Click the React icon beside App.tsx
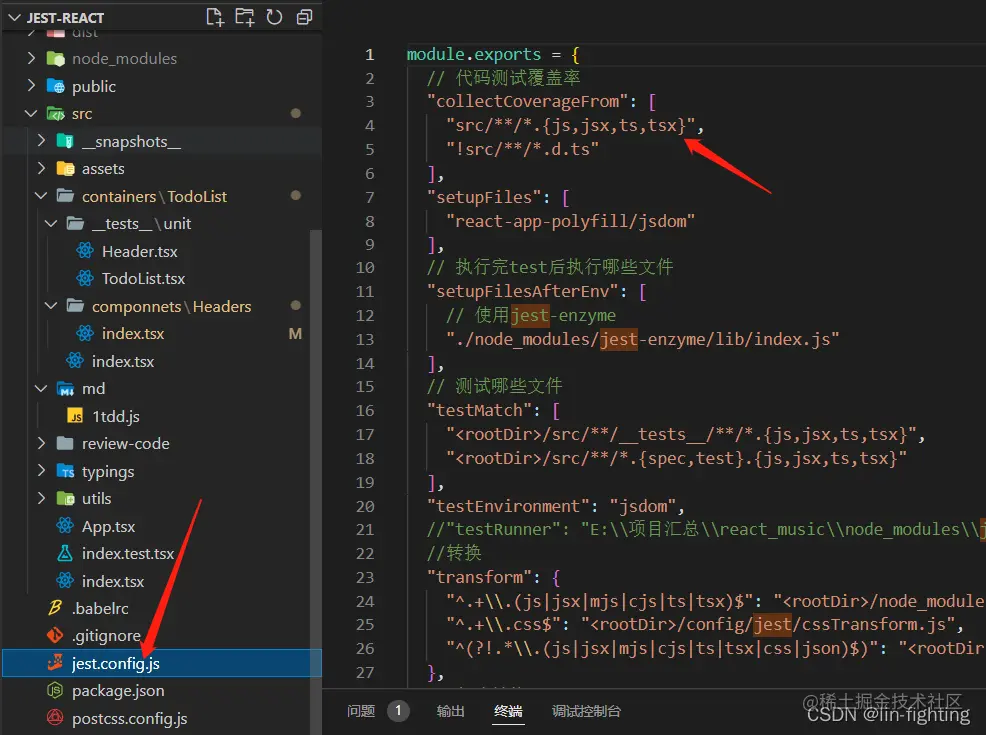The image size is (986, 735). pos(65,526)
